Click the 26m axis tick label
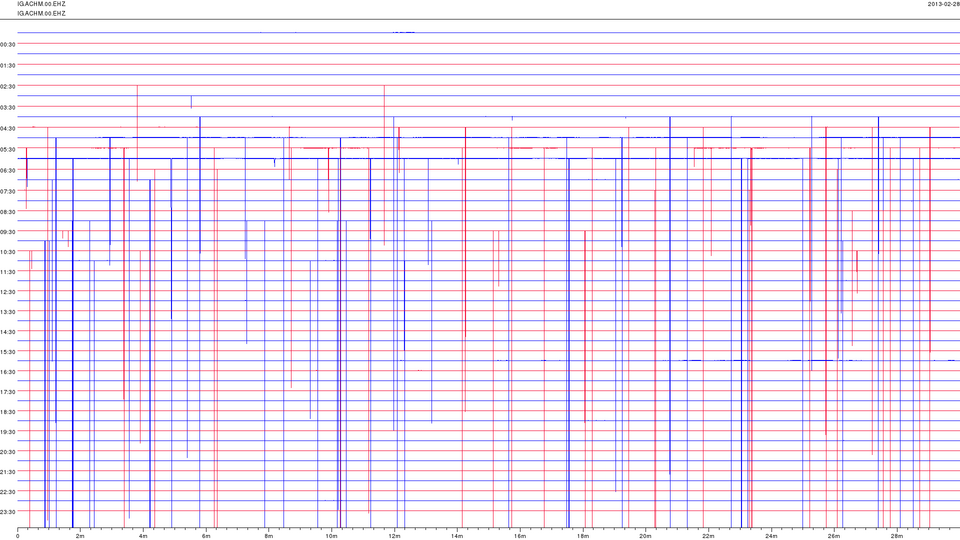960x540 pixels. point(834,536)
